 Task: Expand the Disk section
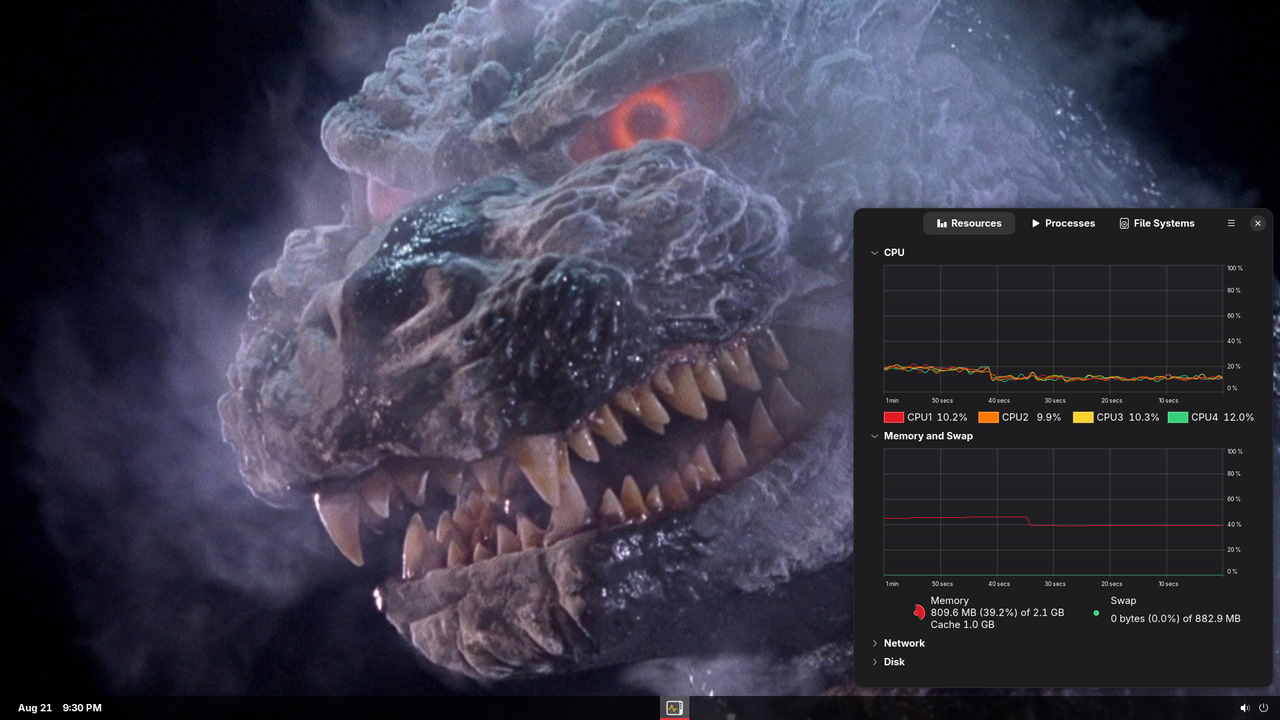pos(875,662)
